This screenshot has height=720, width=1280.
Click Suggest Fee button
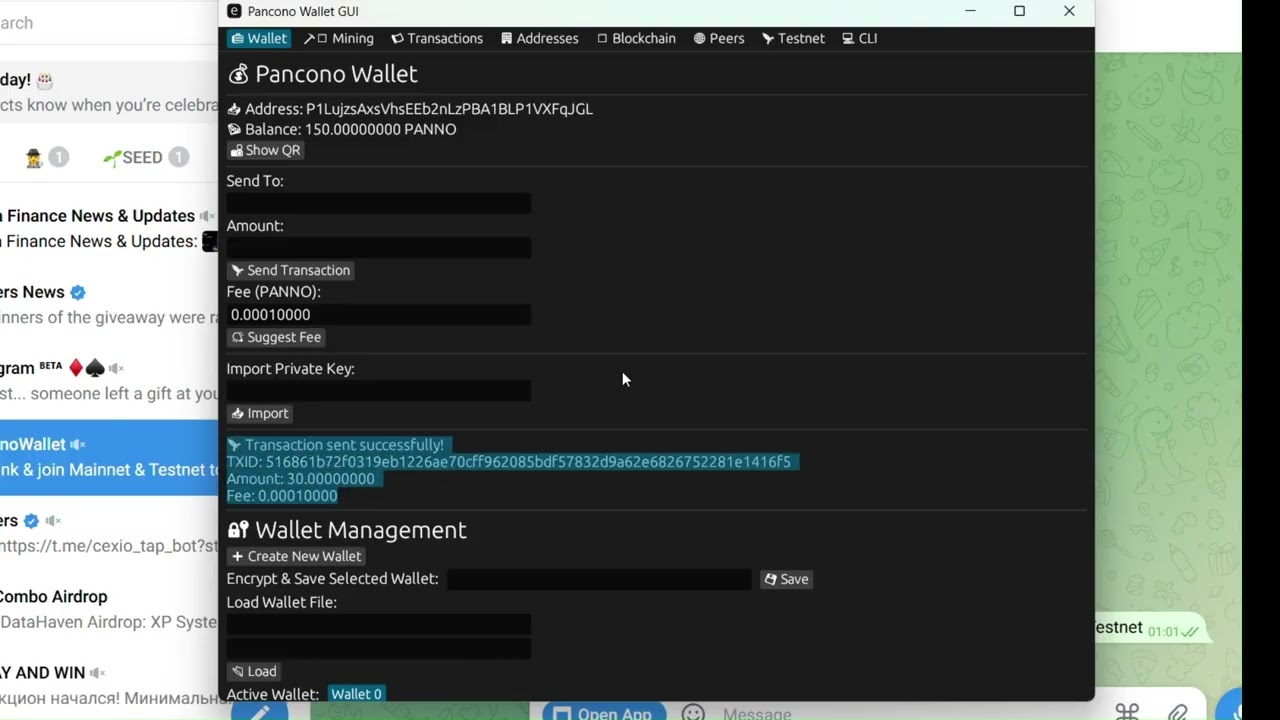tap(276, 337)
